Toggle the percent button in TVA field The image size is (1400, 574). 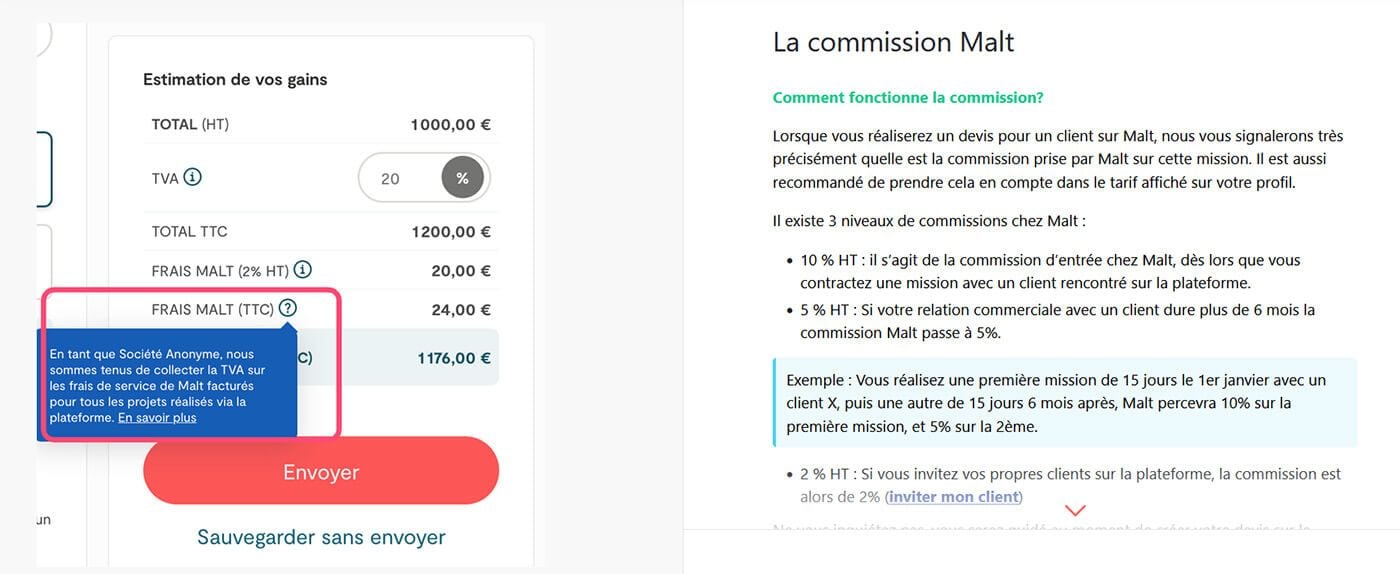tap(462, 178)
